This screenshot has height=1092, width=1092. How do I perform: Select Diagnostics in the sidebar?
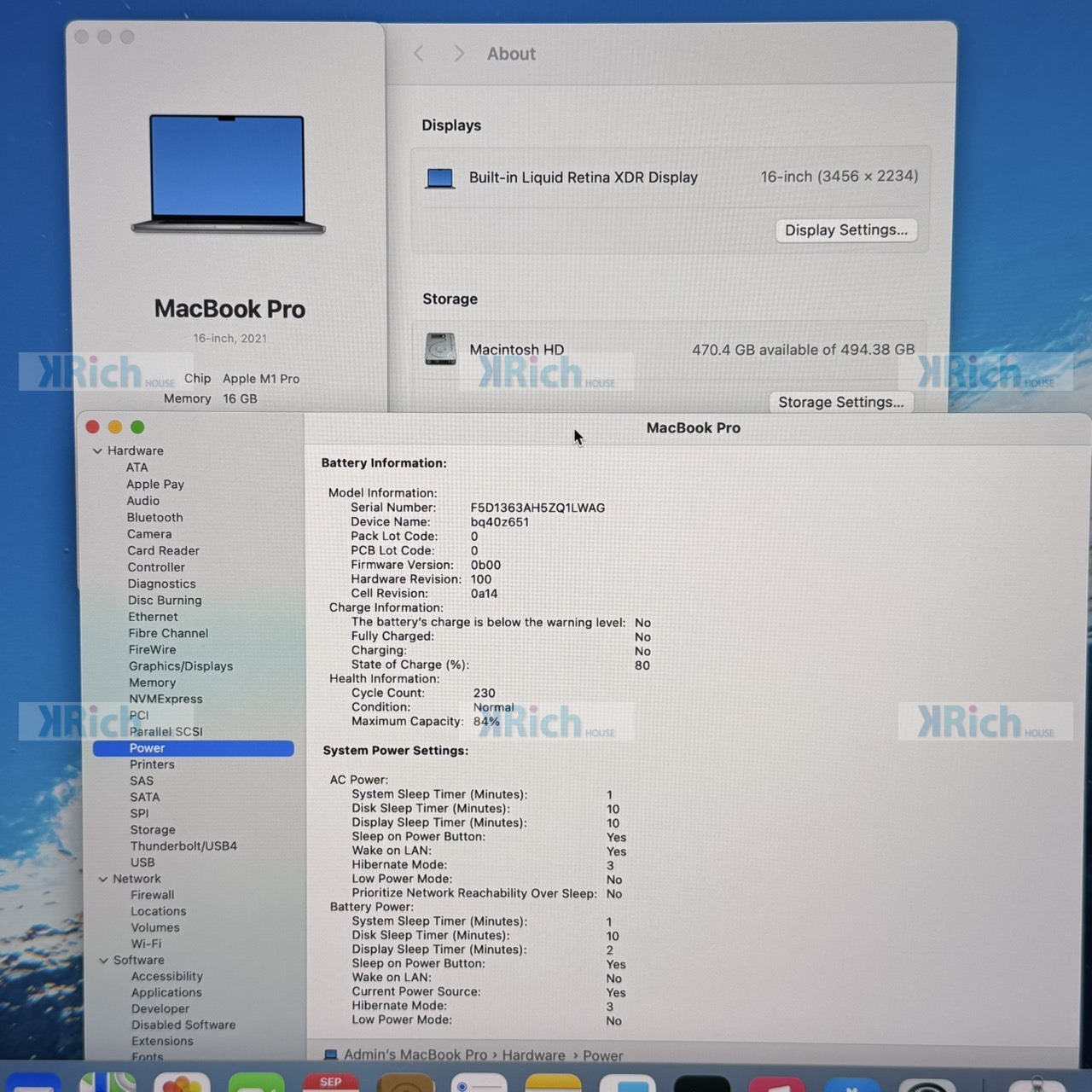point(162,584)
